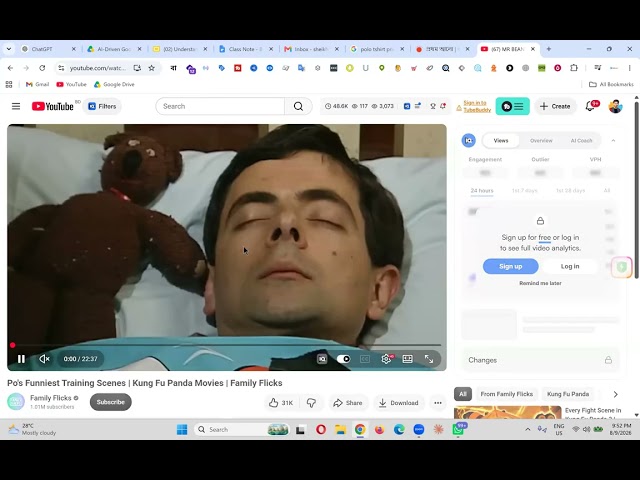Viewport: 640px width, 480px height.
Task: Enter full screen mode
Action: tap(429, 359)
